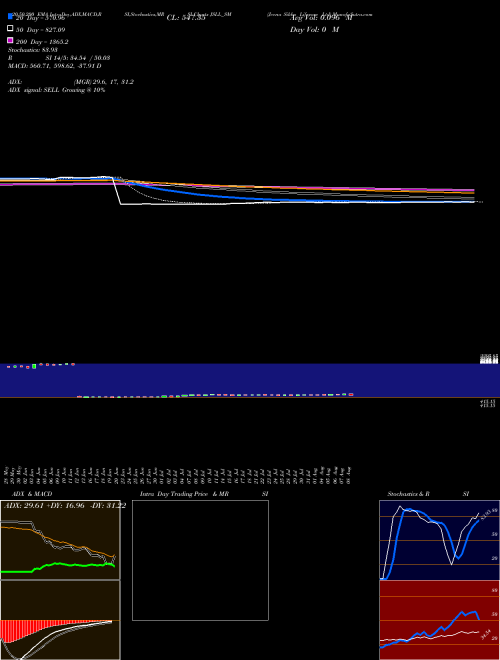Select the '50 Day - 827.09' label

point(40,30)
